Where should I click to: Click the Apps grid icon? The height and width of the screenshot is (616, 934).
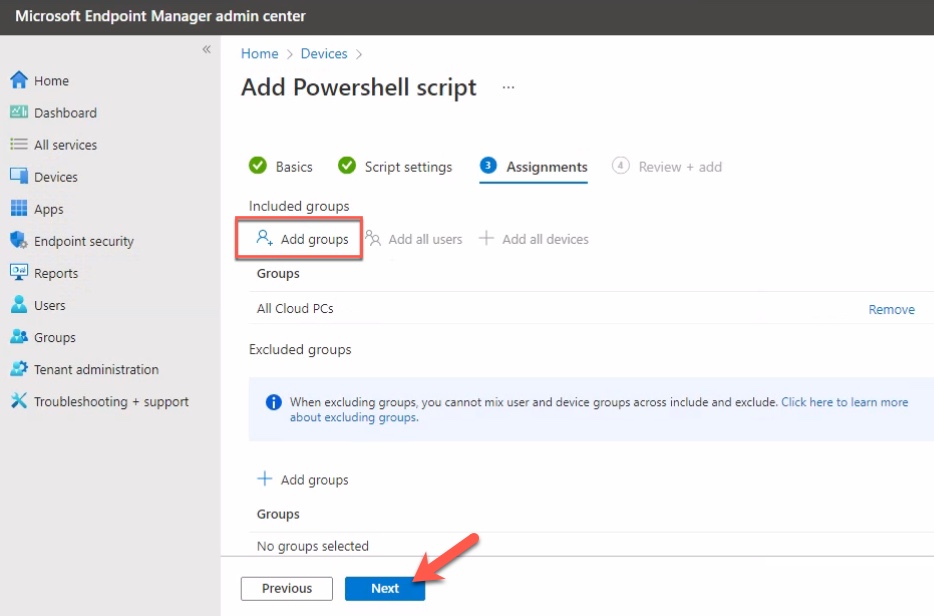(x=18, y=209)
